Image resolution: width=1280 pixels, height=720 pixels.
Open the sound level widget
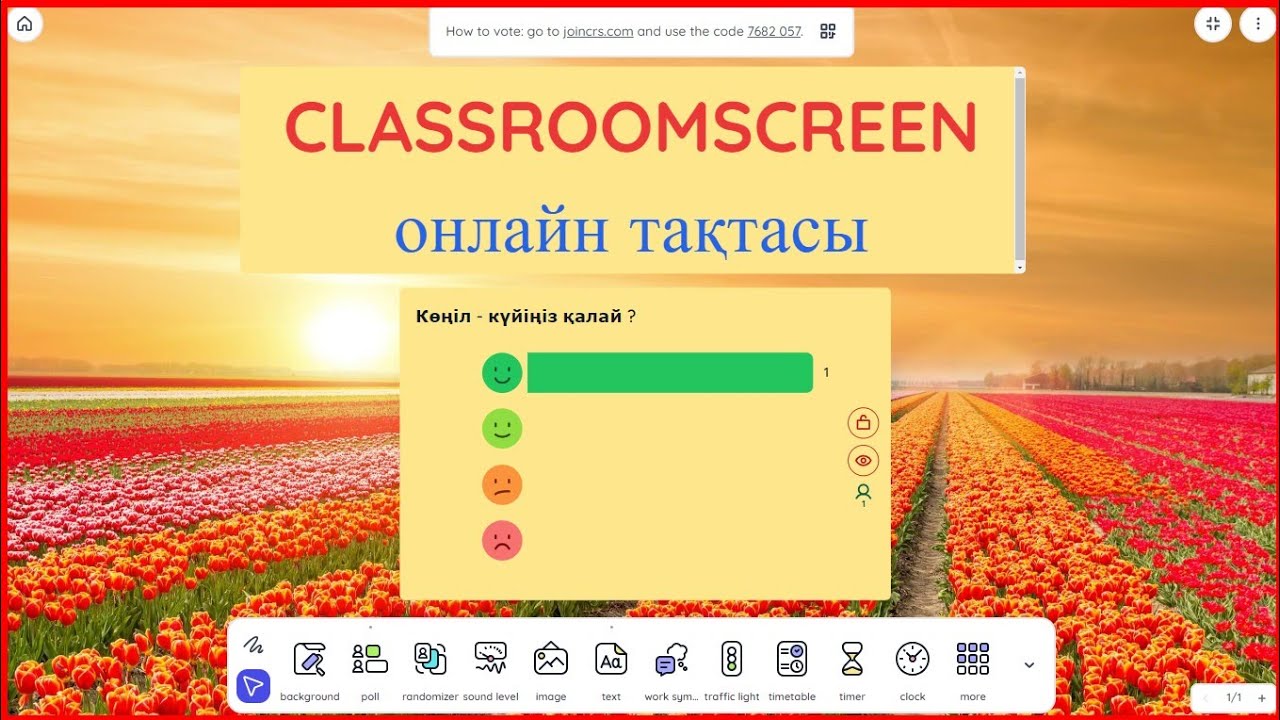tap(491, 671)
